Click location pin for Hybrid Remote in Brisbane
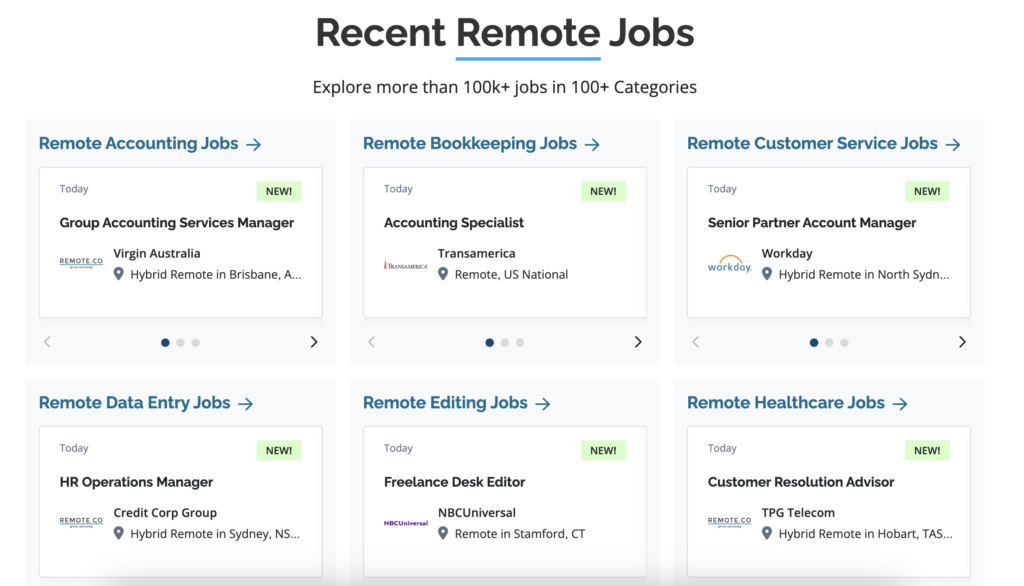This screenshot has width=1024, height=586. click(x=119, y=274)
